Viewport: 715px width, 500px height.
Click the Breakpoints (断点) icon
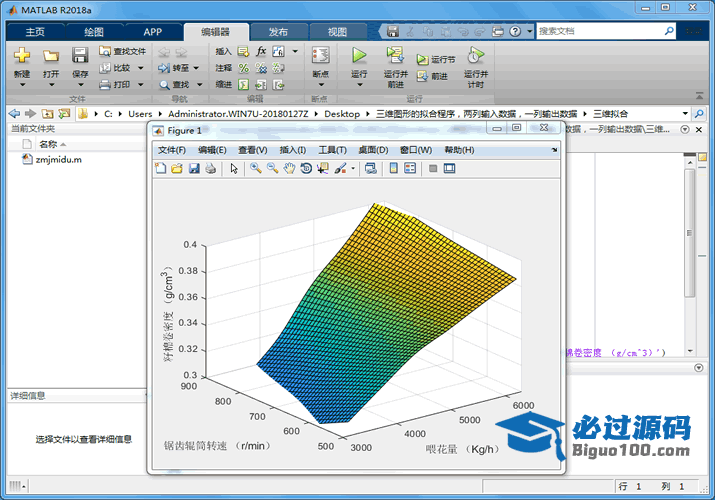click(321, 55)
